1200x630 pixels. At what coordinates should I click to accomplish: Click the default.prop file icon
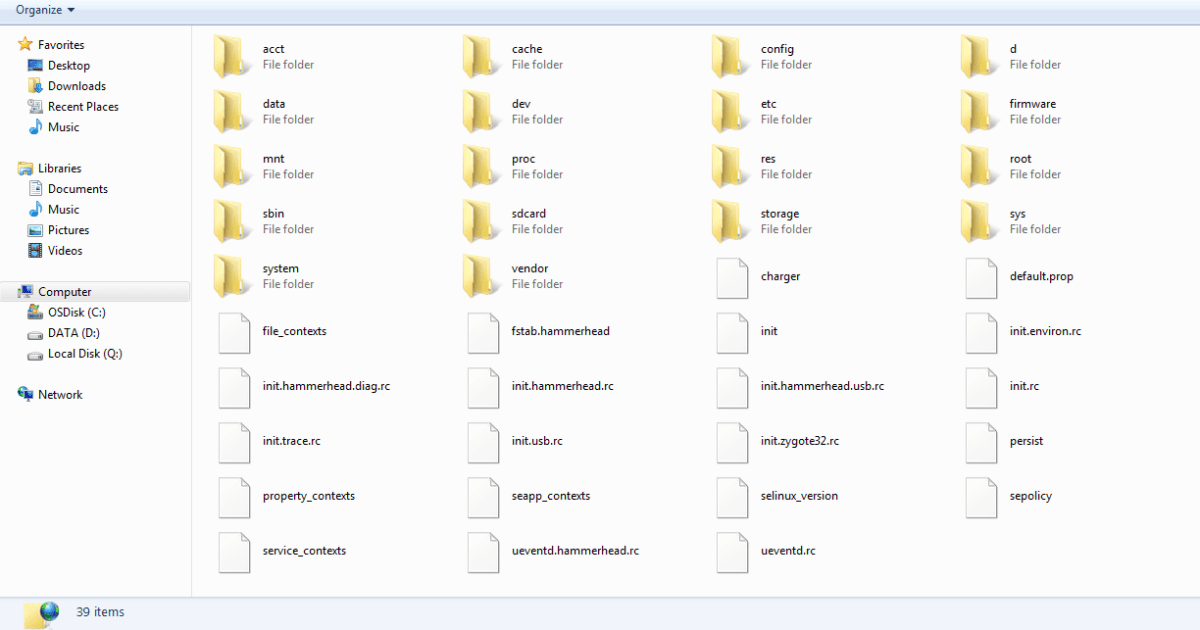982,277
